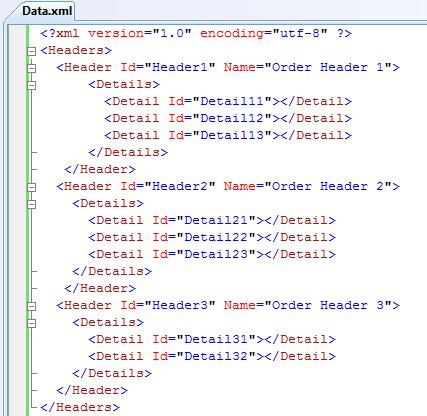The height and width of the screenshot is (416, 427).
Task: Collapse Details block under Header1
Action: click(31, 85)
